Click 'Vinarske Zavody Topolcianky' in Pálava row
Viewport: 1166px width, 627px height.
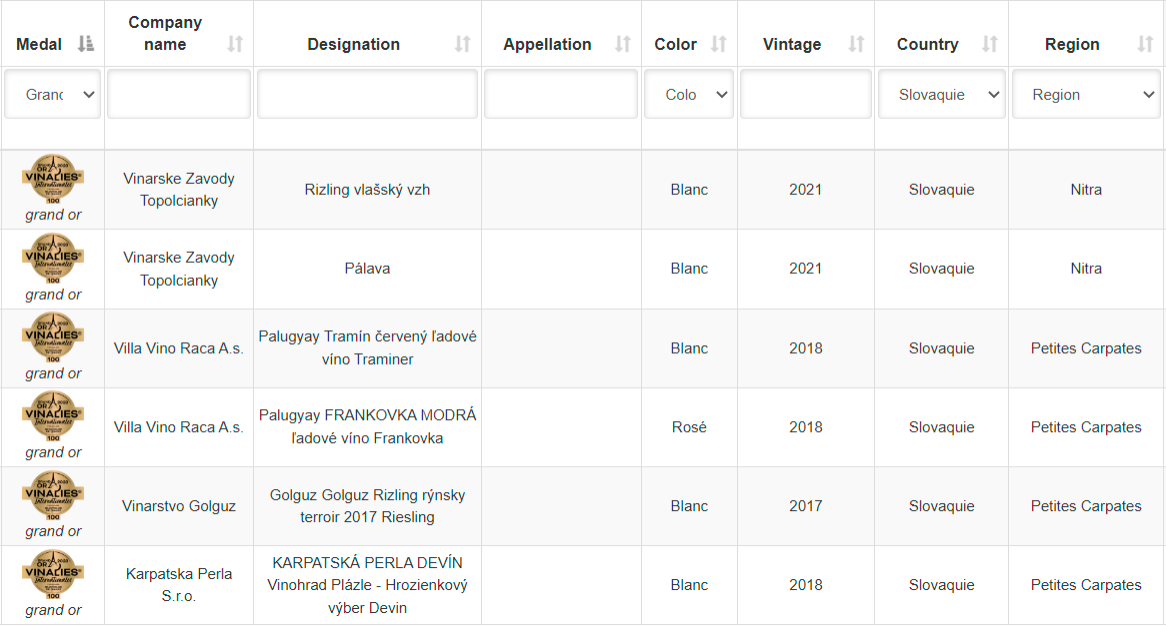coord(178,269)
